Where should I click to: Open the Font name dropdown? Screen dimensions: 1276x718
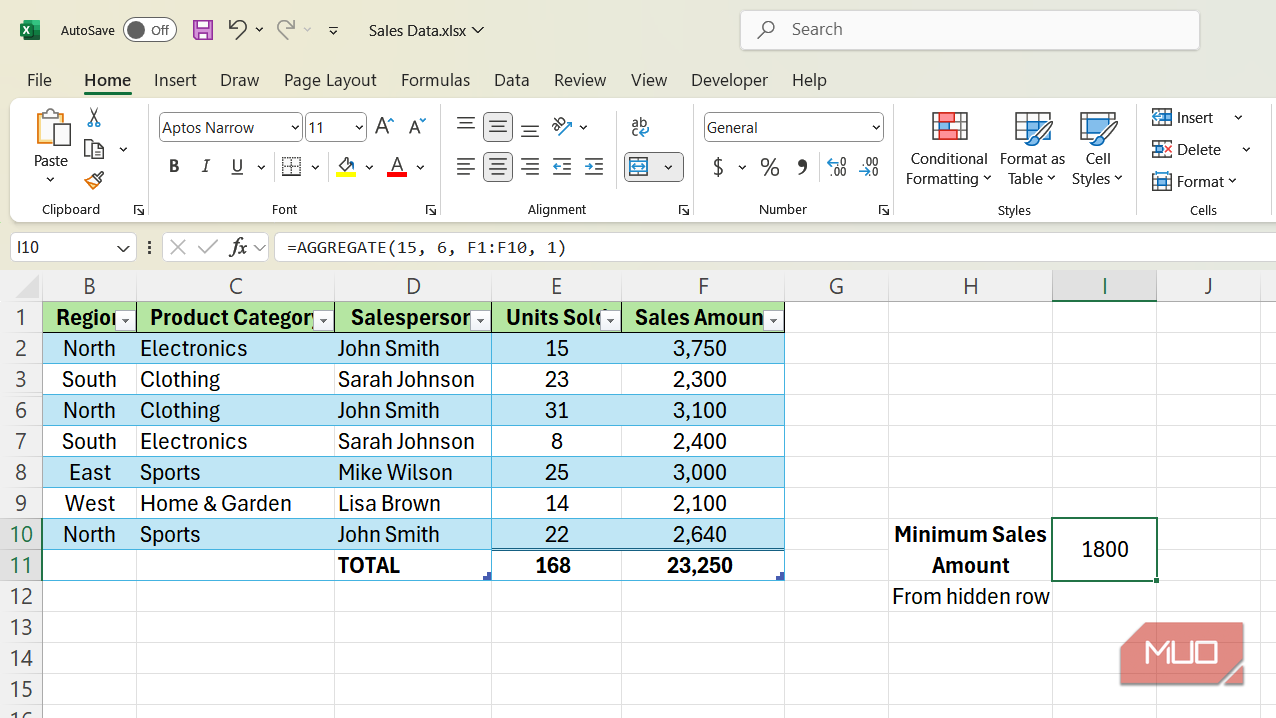point(295,127)
